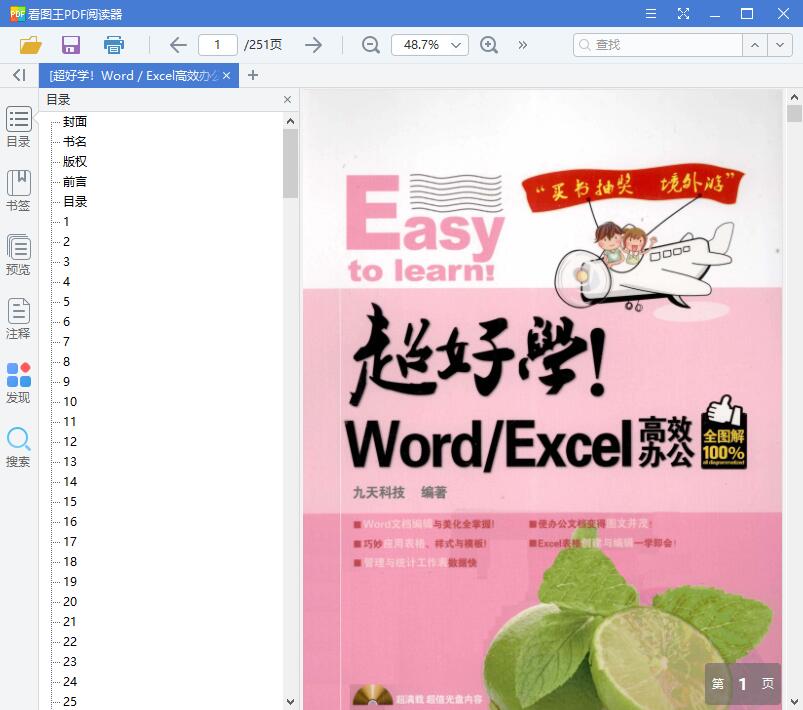Open the 48.7% zoom level dropdown
The width and height of the screenshot is (803, 710).
point(430,45)
